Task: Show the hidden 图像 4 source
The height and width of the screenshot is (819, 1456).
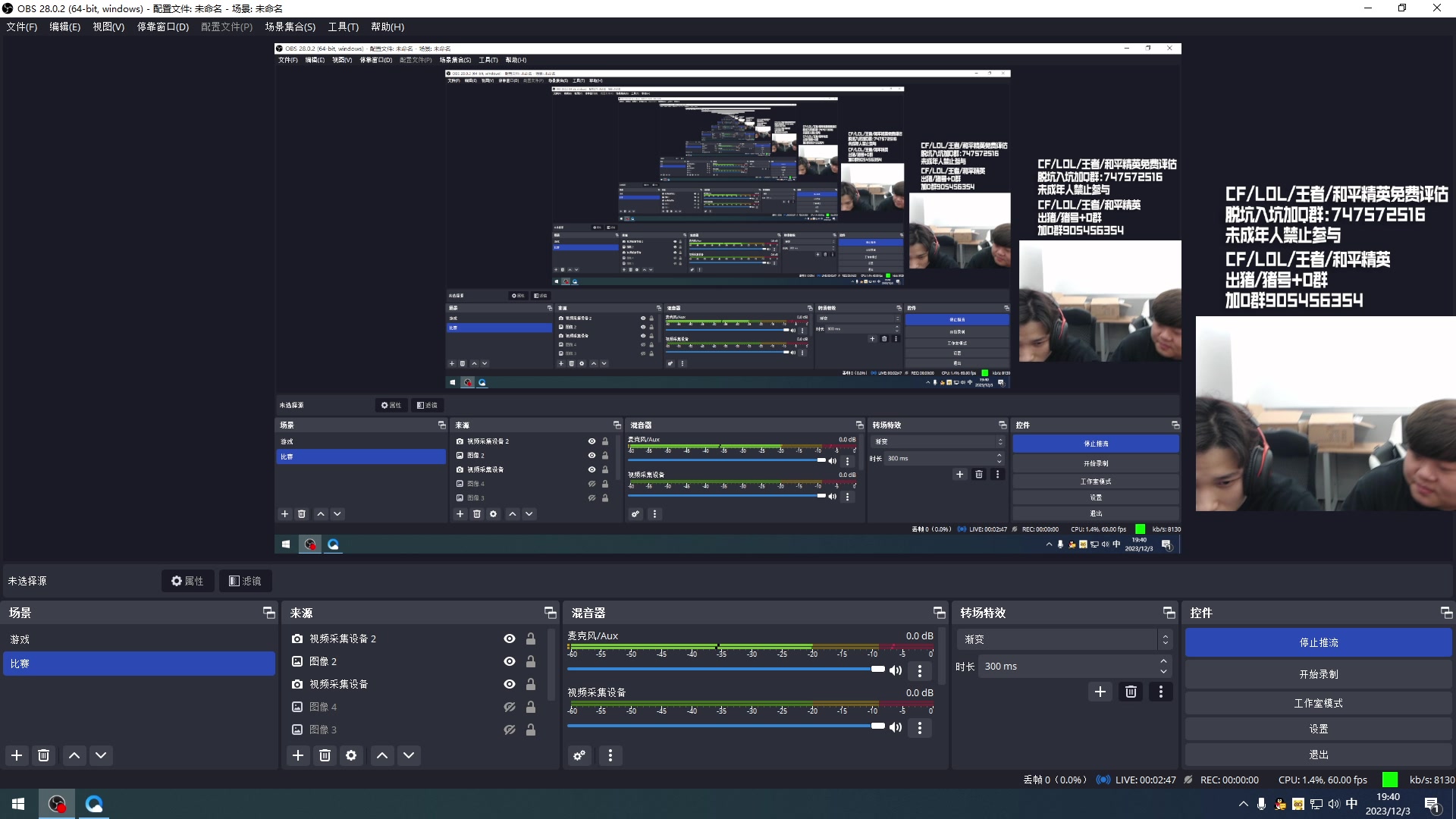Action: point(510,707)
